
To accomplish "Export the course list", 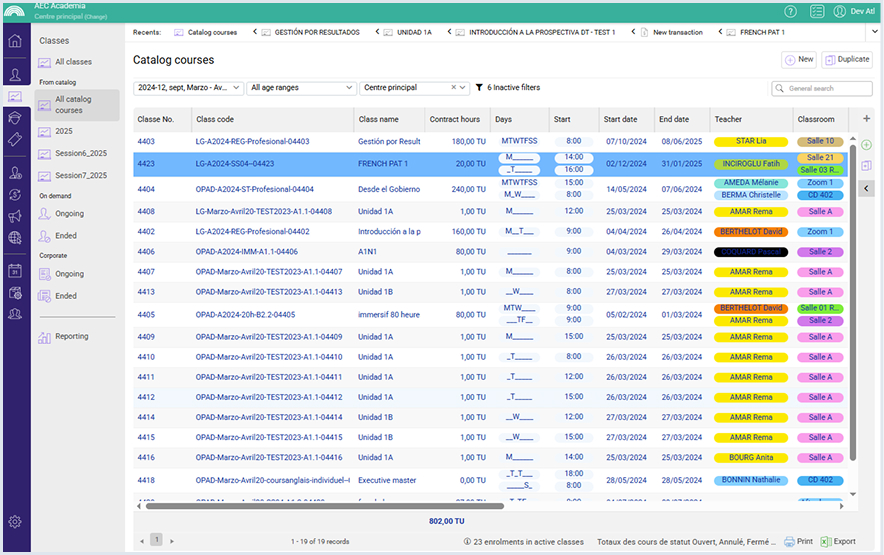I will (838, 541).
